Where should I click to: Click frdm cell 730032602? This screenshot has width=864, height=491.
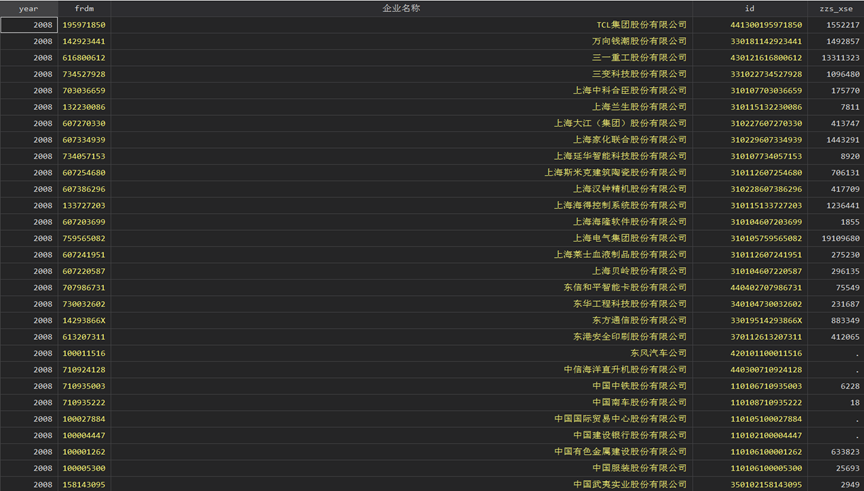click(84, 304)
